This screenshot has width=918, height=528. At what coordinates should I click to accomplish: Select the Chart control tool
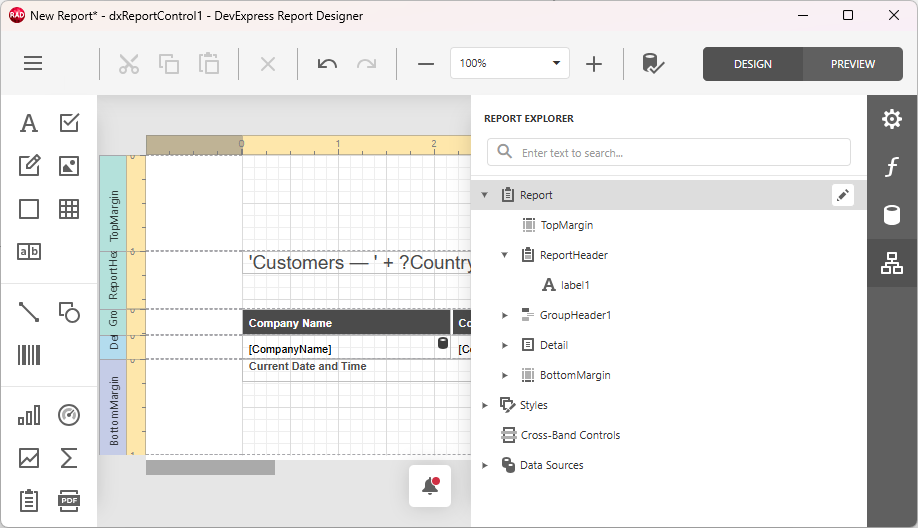(x=29, y=415)
